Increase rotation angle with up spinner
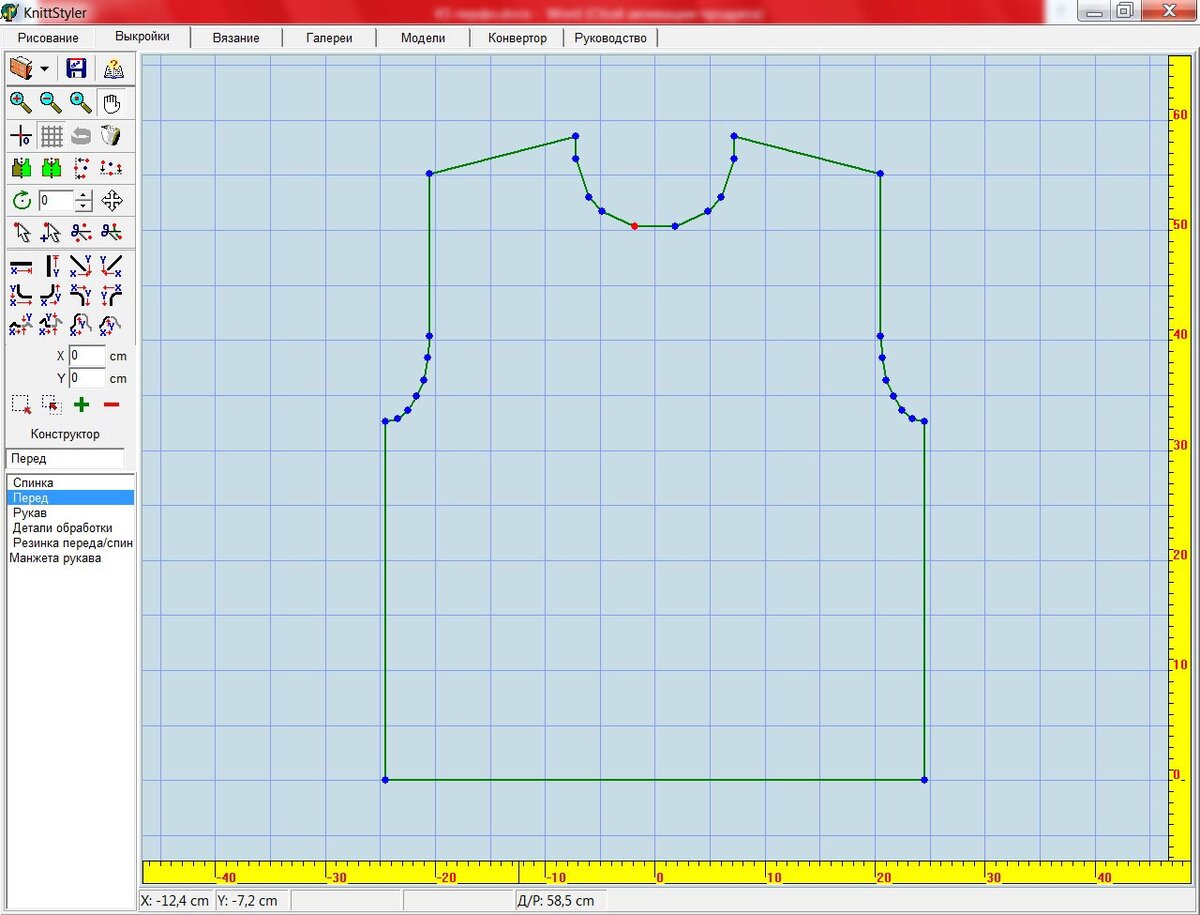 [x=84, y=195]
